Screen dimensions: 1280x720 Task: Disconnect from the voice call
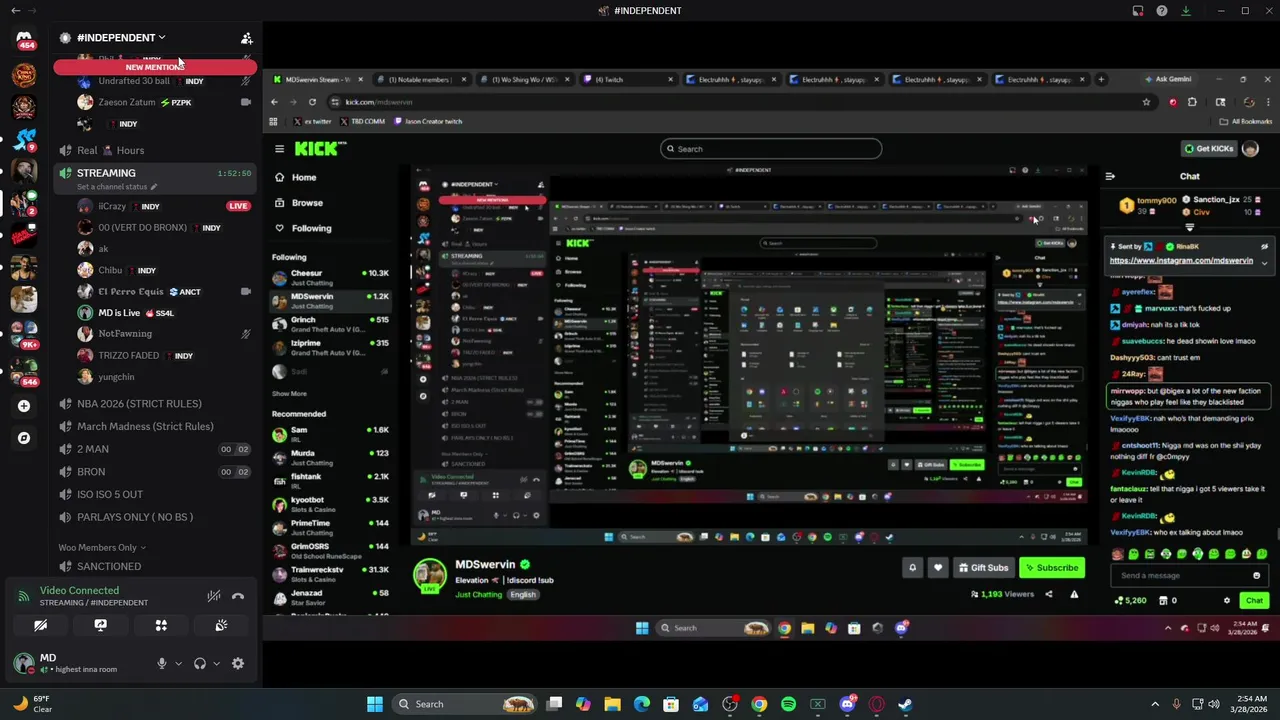click(238, 596)
